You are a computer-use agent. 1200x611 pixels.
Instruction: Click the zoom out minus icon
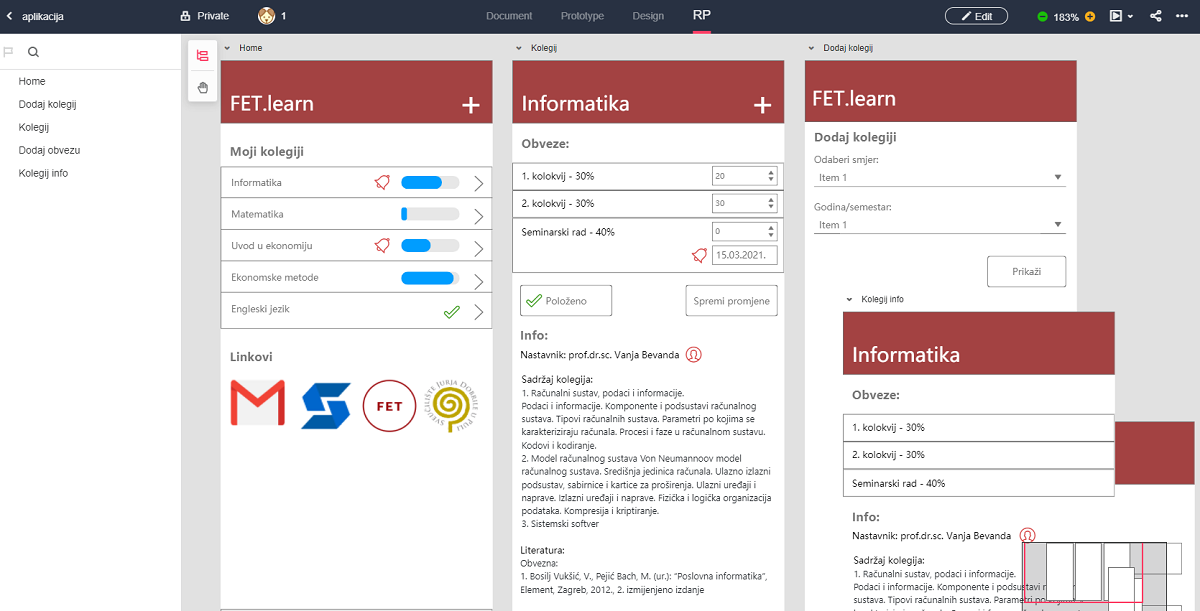pos(1043,17)
